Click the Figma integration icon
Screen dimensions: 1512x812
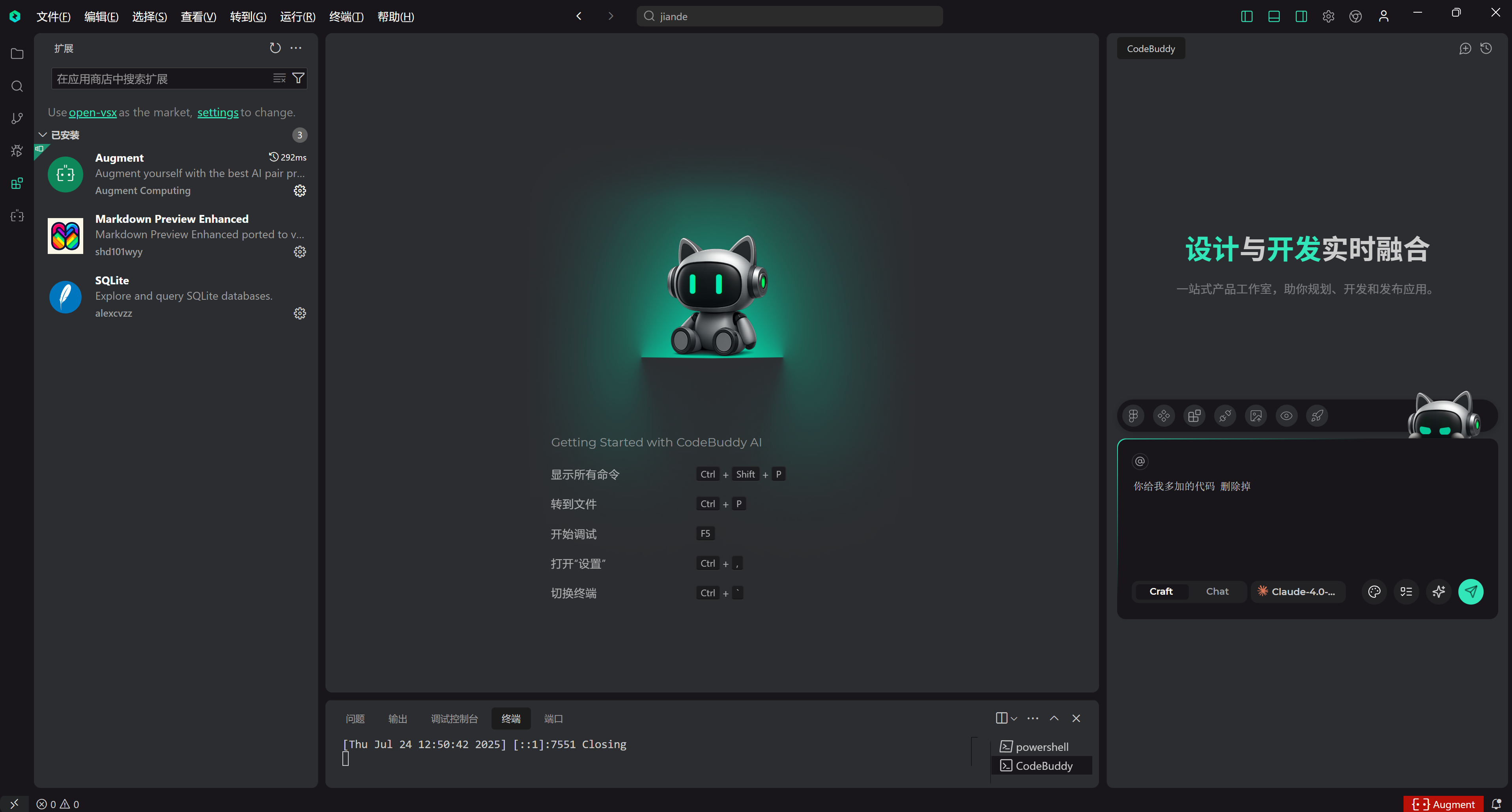click(1133, 416)
